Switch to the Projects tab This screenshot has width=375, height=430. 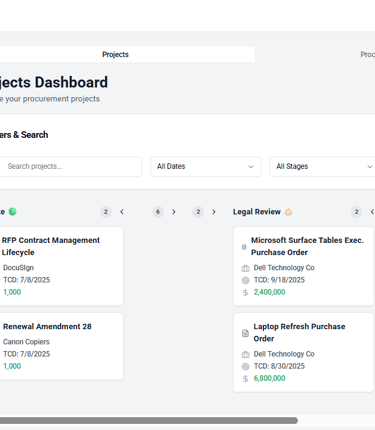(115, 55)
